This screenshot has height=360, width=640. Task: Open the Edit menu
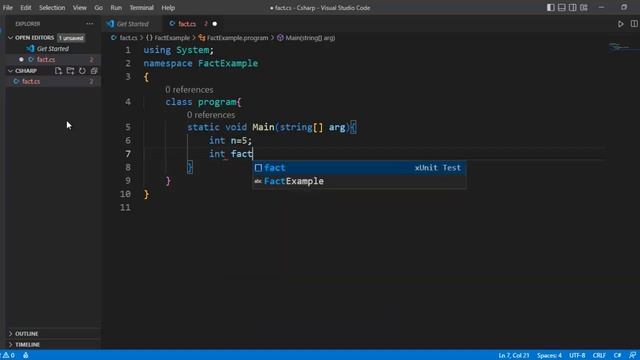26,8
